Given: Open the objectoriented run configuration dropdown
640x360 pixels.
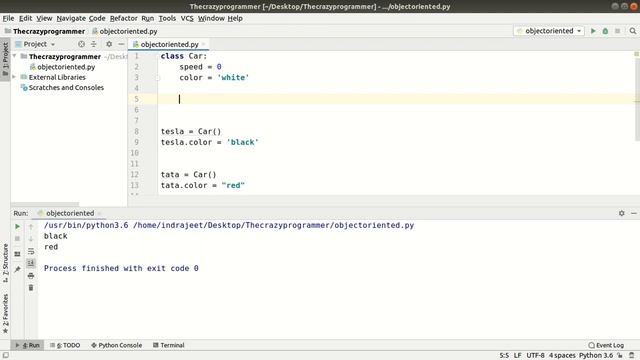Looking at the screenshot, I should coord(549,31).
